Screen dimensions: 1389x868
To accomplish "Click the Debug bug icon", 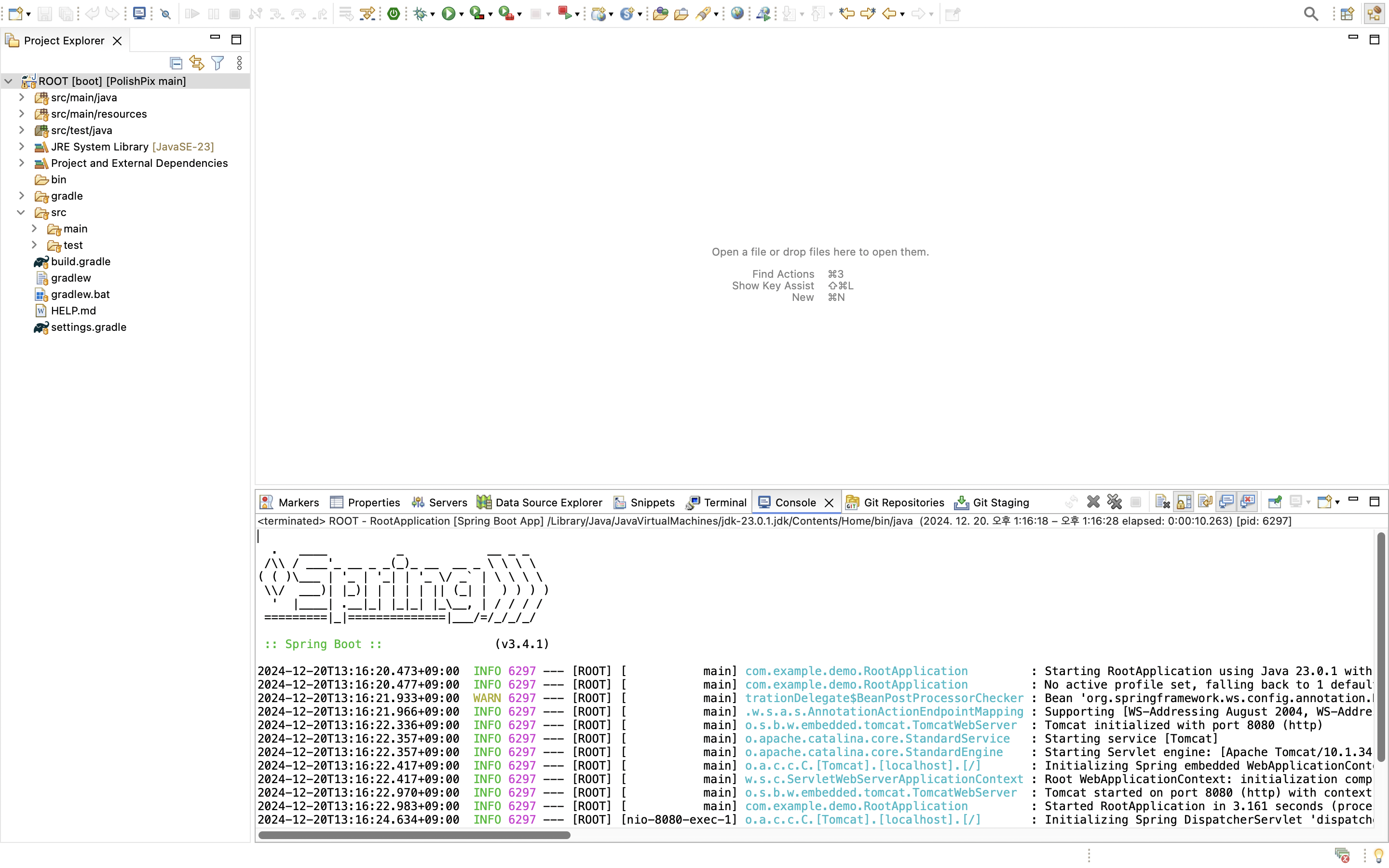I will 420,14.
